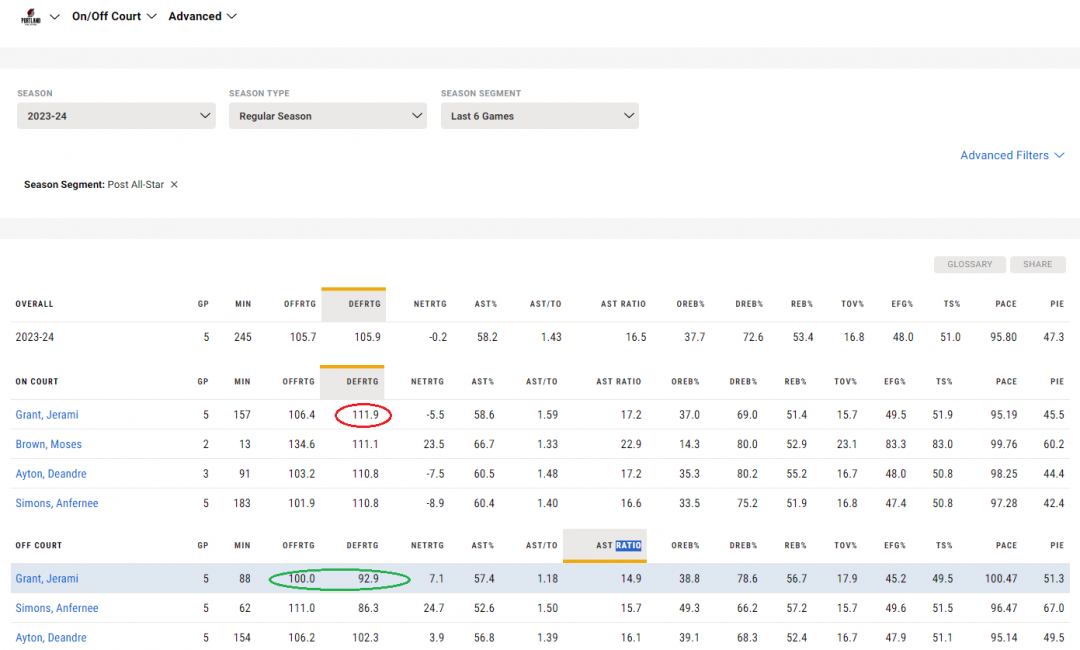Open Anfernee Simons' link in Off Court table

57,608
